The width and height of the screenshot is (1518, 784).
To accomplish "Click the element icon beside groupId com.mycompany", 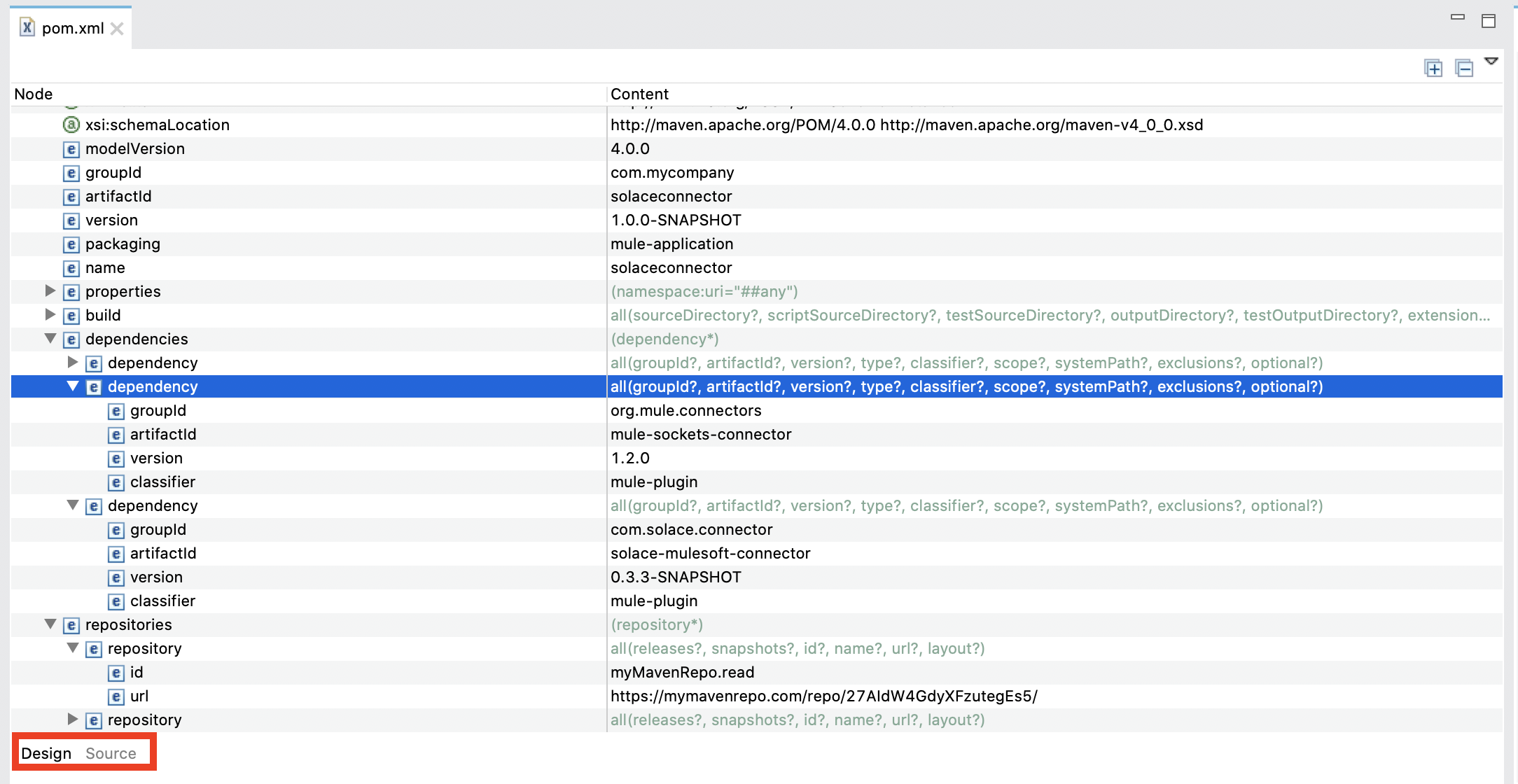I will [71, 172].
